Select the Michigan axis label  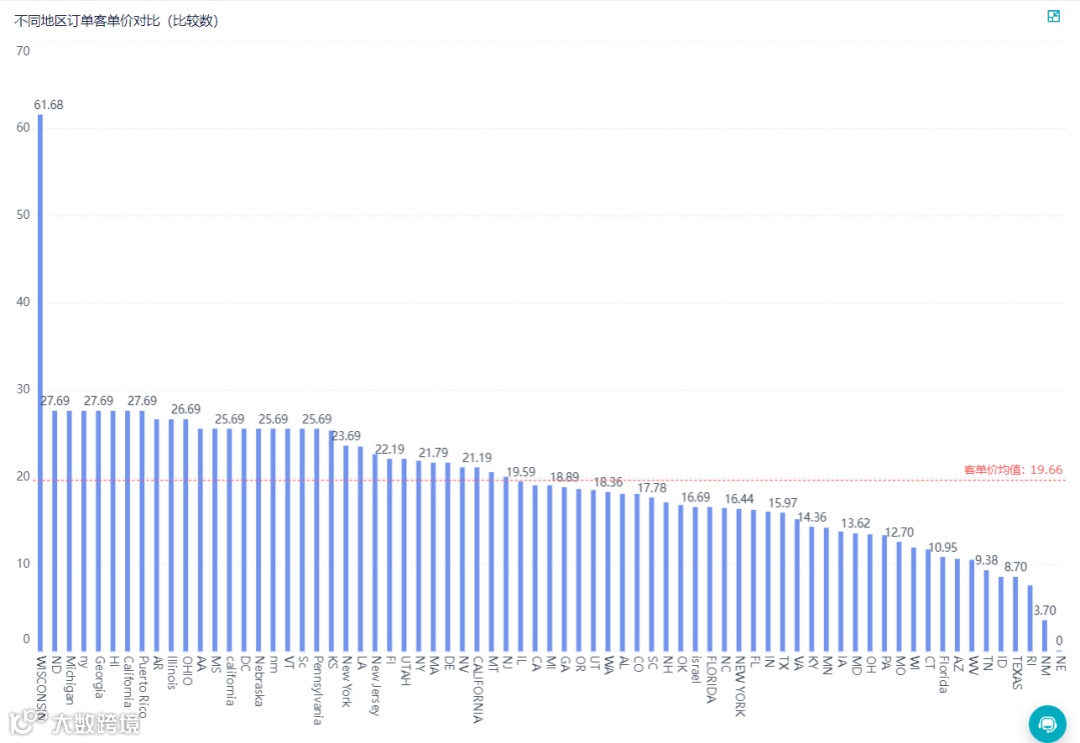point(70,680)
